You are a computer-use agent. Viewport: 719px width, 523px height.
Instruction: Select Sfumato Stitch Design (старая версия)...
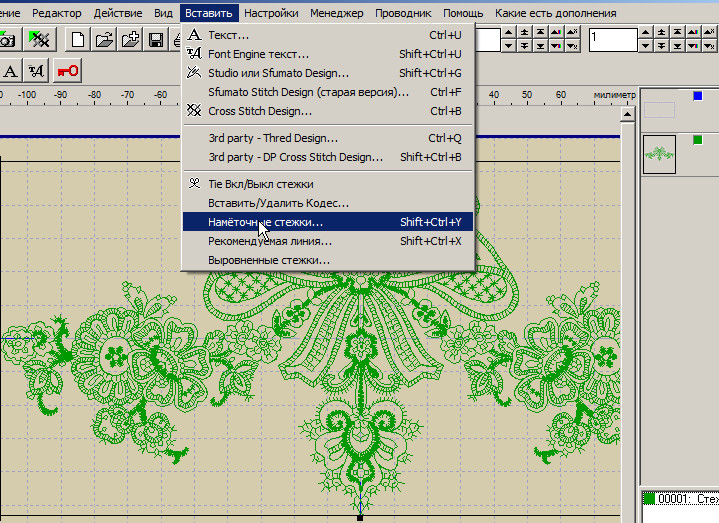pyautogui.click(x=328, y=92)
